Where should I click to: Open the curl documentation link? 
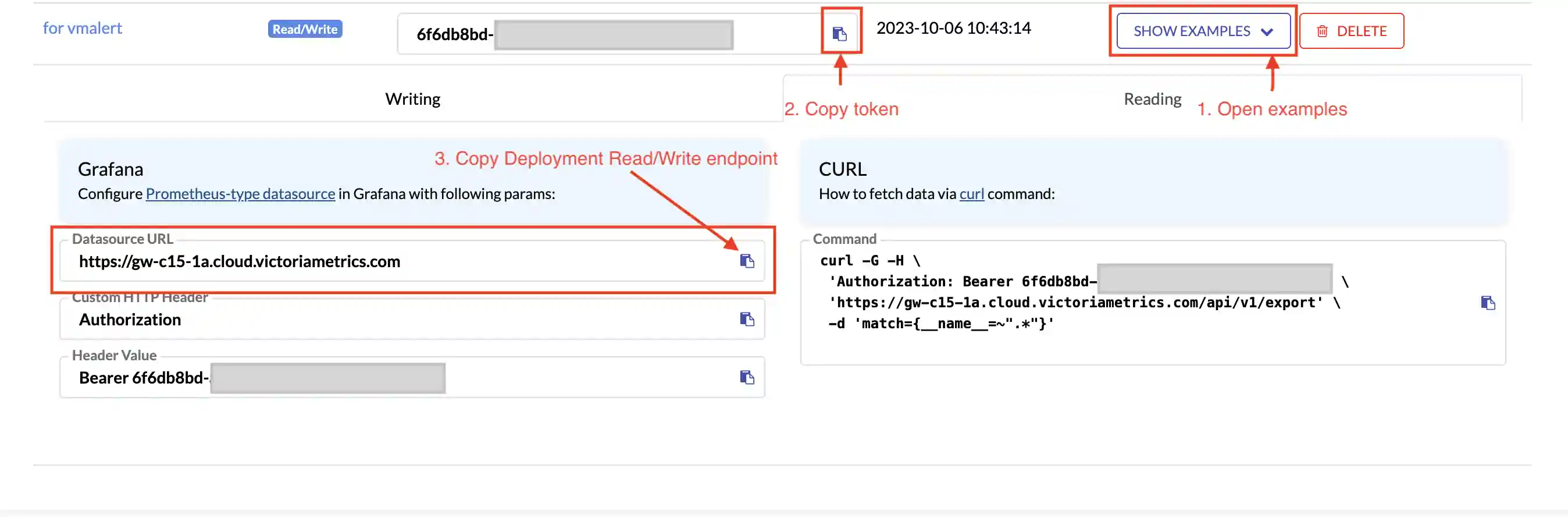971,194
